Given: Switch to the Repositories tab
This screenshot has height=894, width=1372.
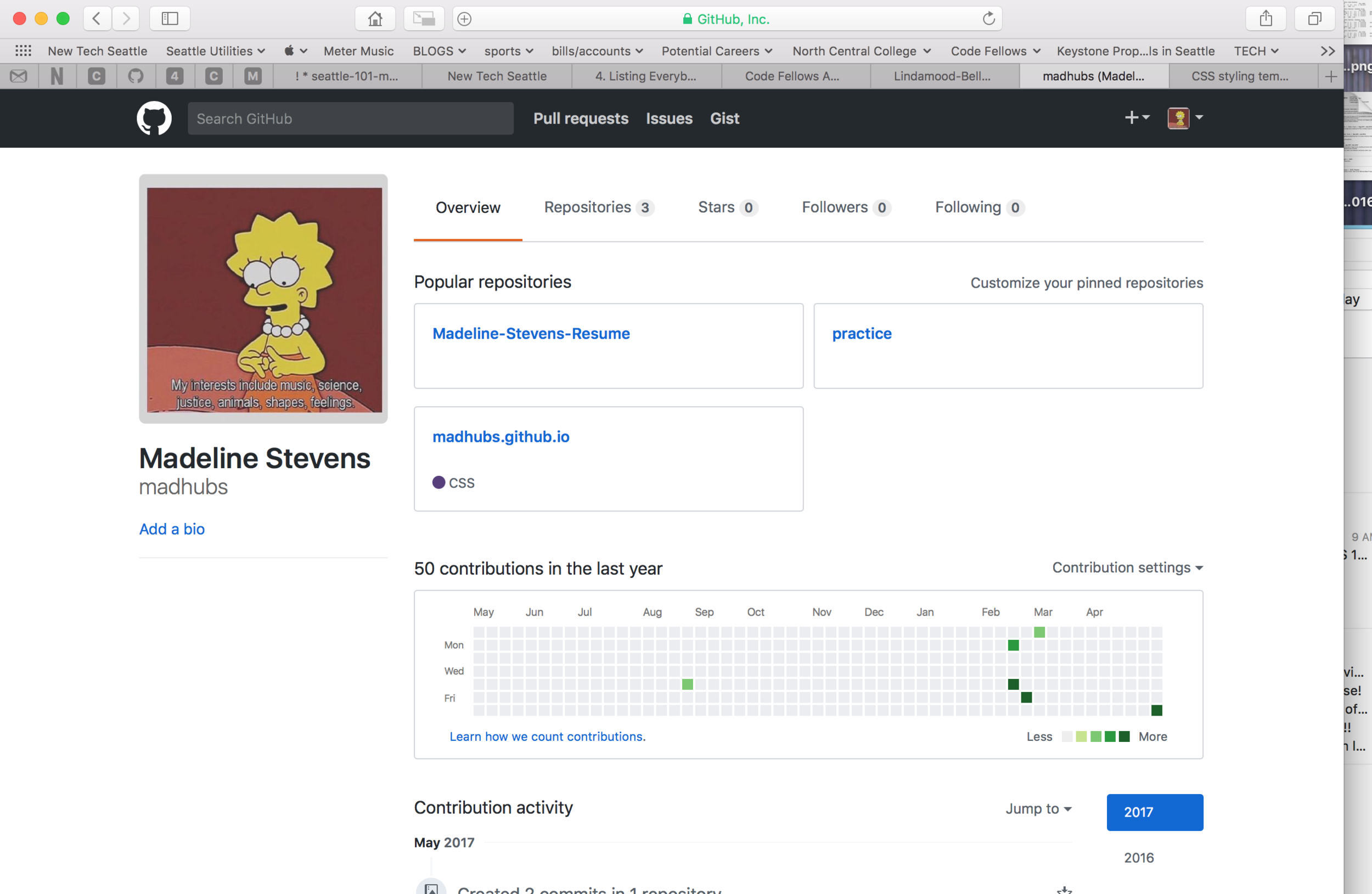Looking at the screenshot, I should pyautogui.click(x=599, y=207).
